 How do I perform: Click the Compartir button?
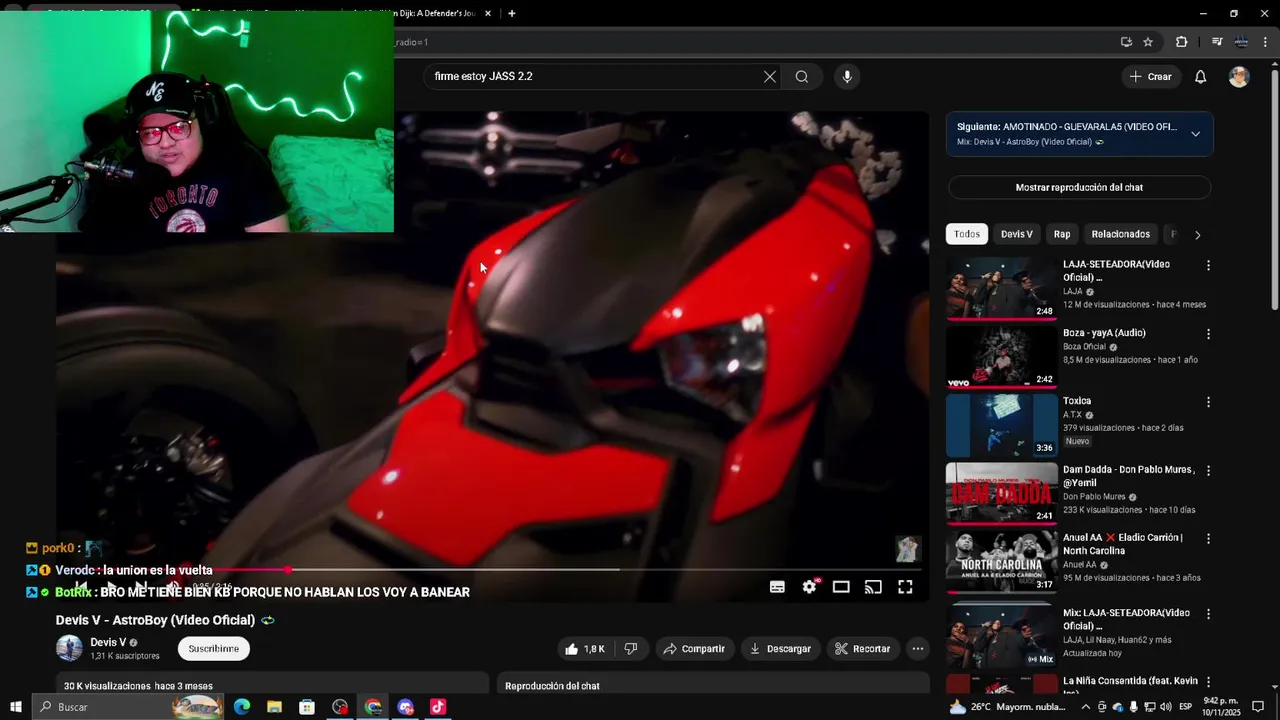coord(693,649)
